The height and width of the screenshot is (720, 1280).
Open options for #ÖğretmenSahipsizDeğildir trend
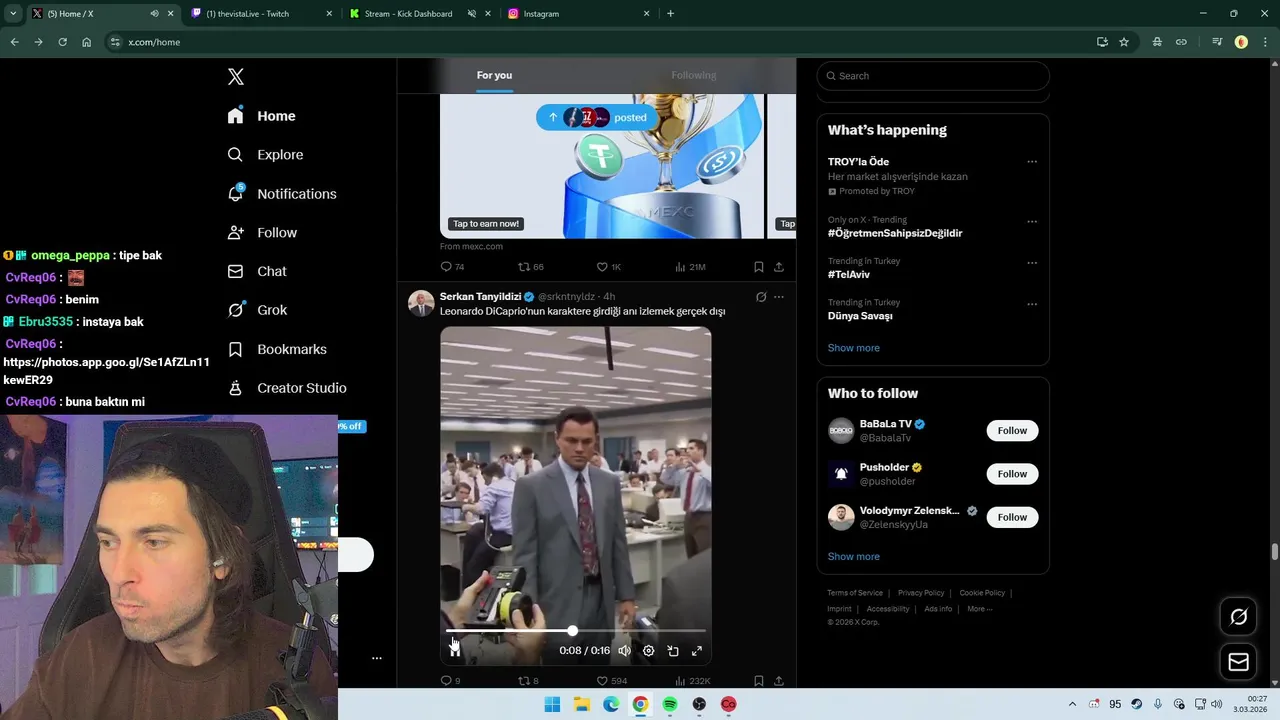pyautogui.click(x=1032, y=221)
